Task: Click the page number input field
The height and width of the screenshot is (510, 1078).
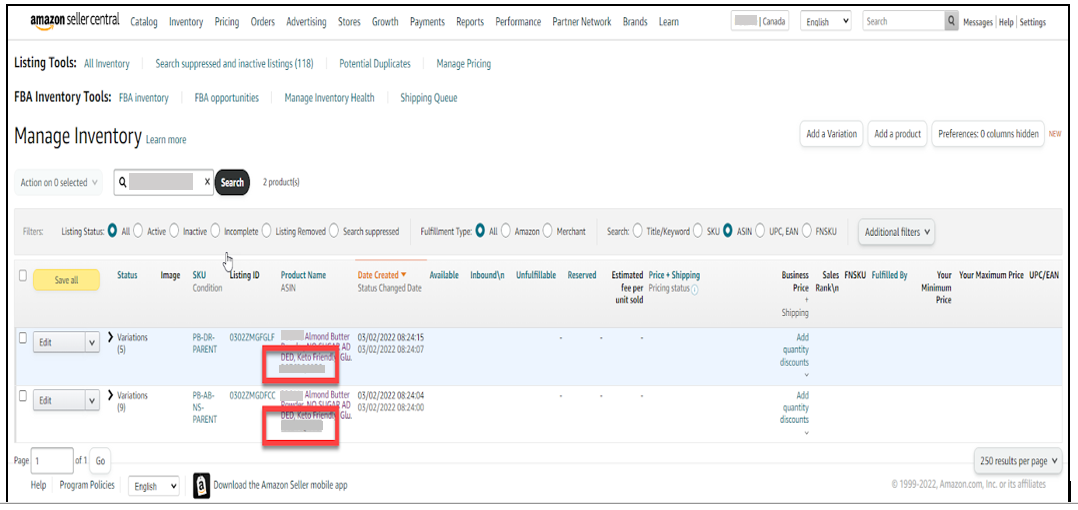Action: 52,461
